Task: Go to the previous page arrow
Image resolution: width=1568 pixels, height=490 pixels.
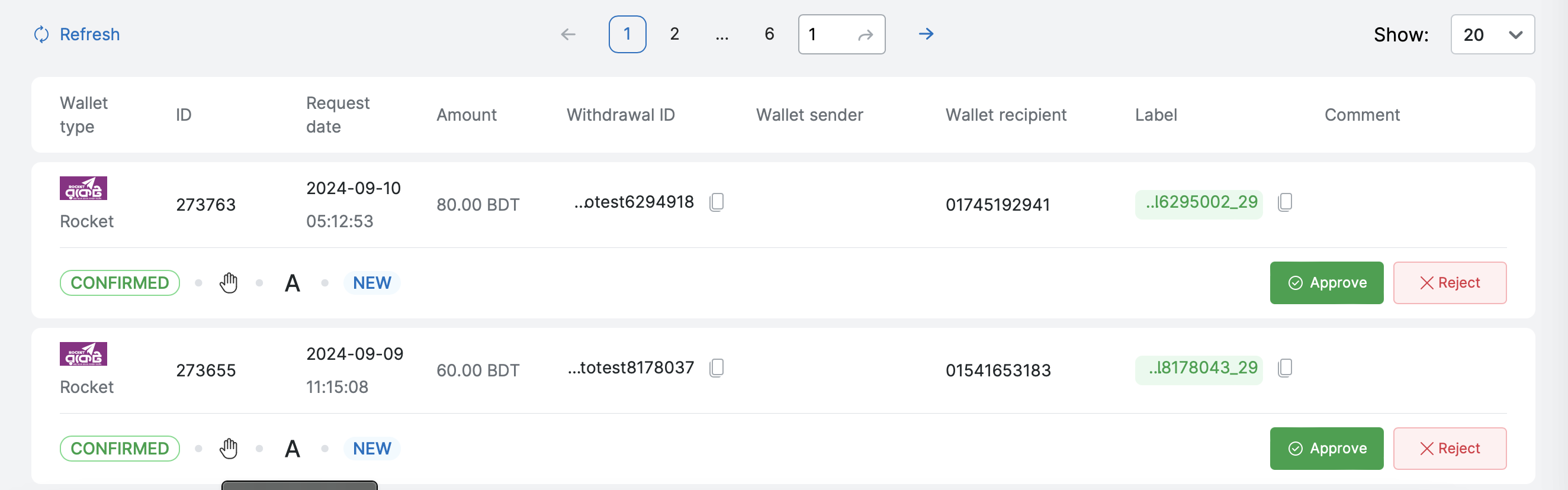Action: 567,34
